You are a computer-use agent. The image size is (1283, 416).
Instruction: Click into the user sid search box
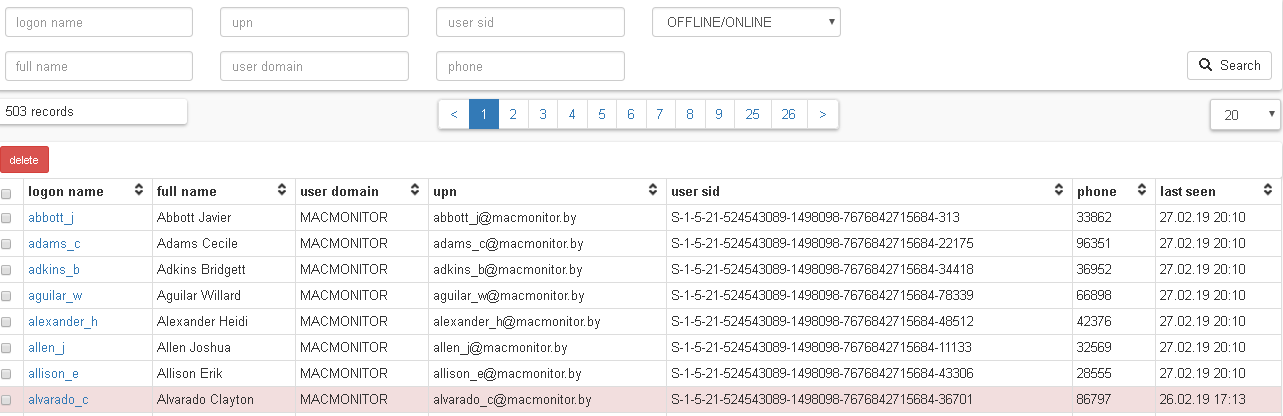coord(530,22)
